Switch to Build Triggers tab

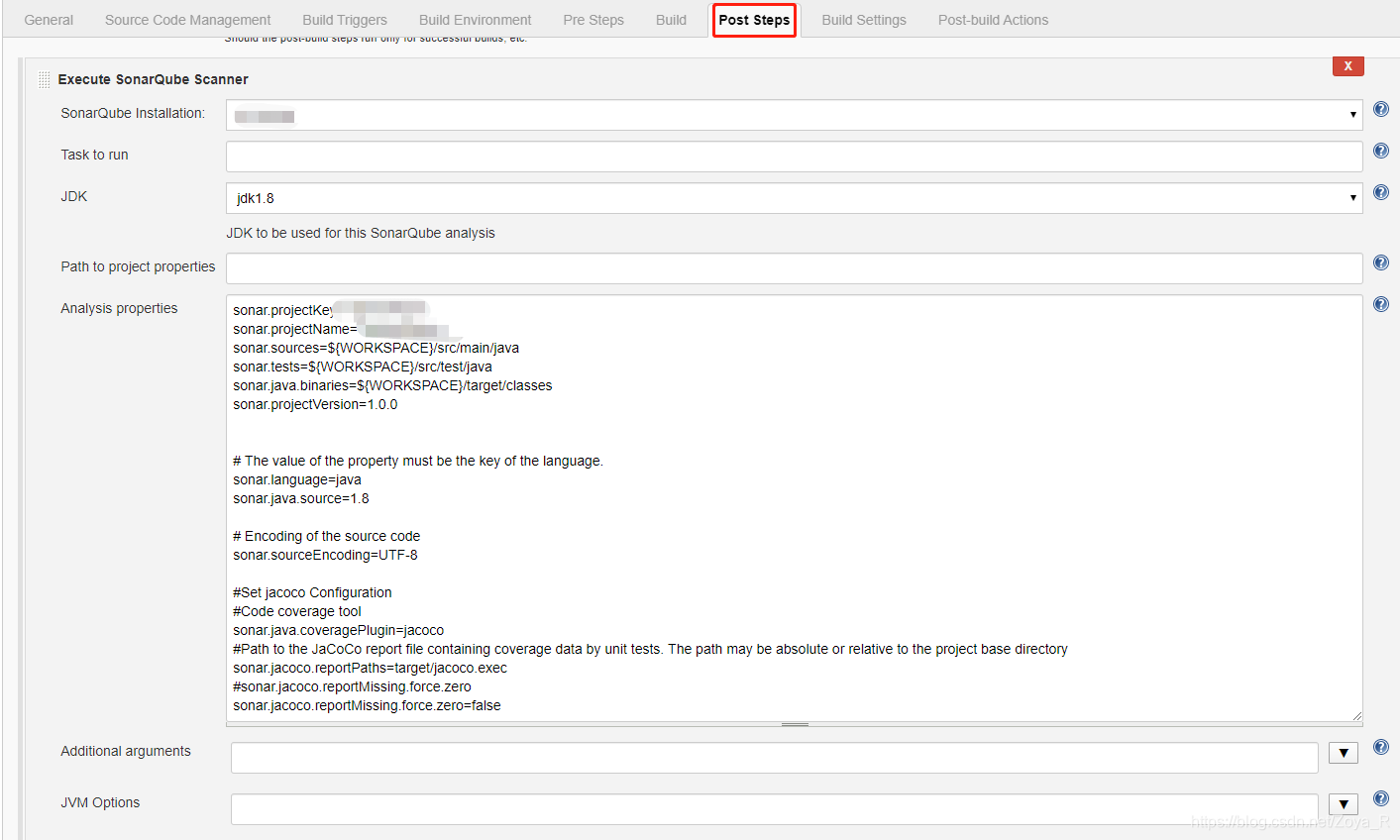pos(345,20)
